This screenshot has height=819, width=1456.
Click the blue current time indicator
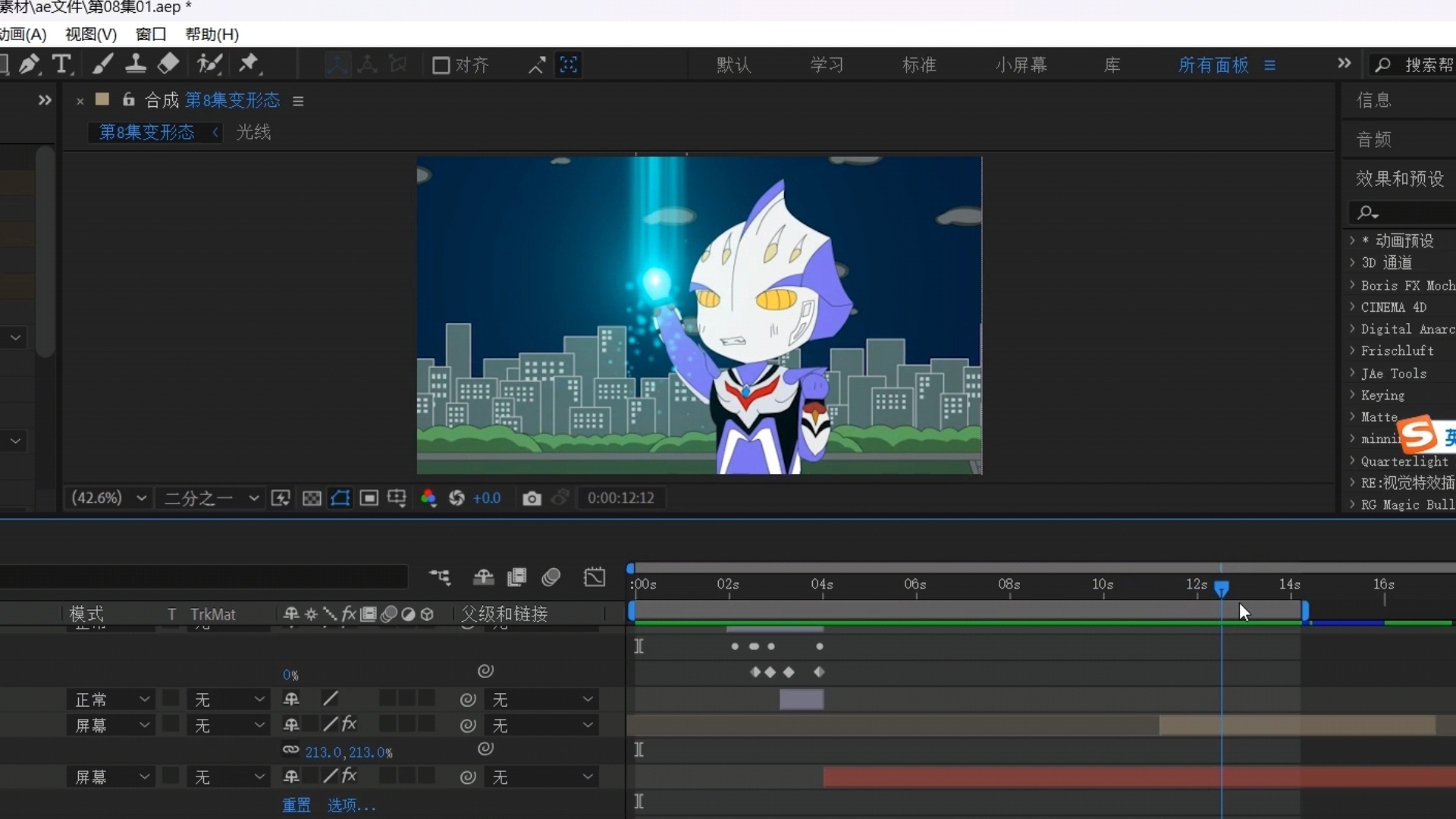point(1222,588)
